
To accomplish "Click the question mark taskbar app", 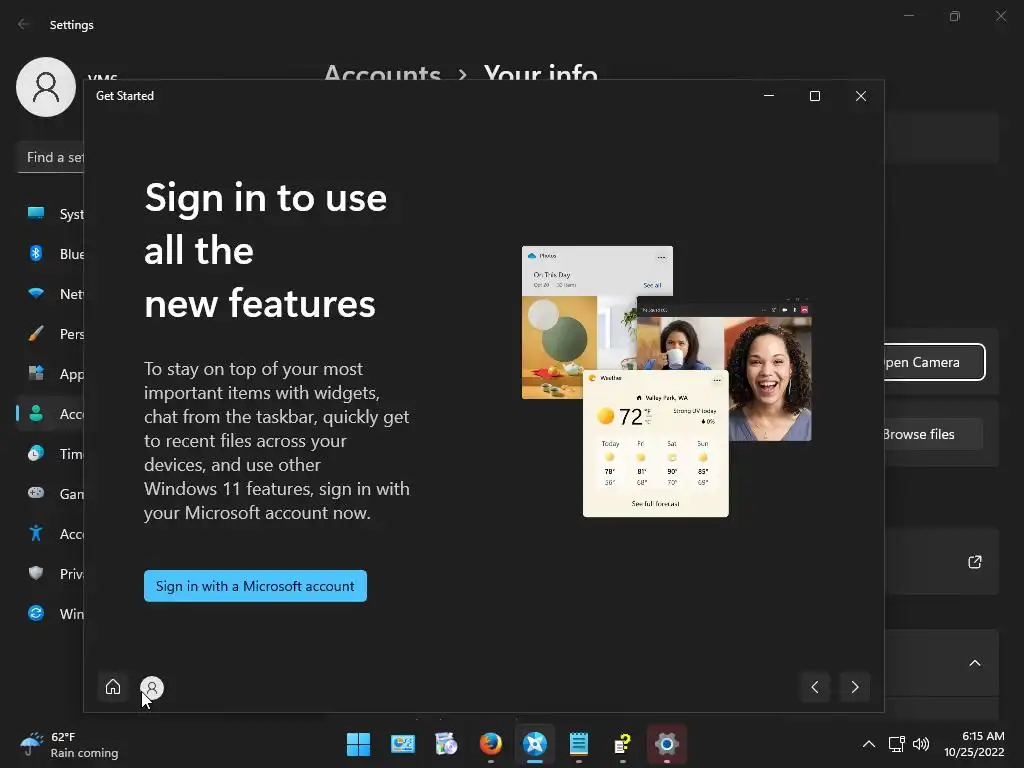I will click(622, 744).
